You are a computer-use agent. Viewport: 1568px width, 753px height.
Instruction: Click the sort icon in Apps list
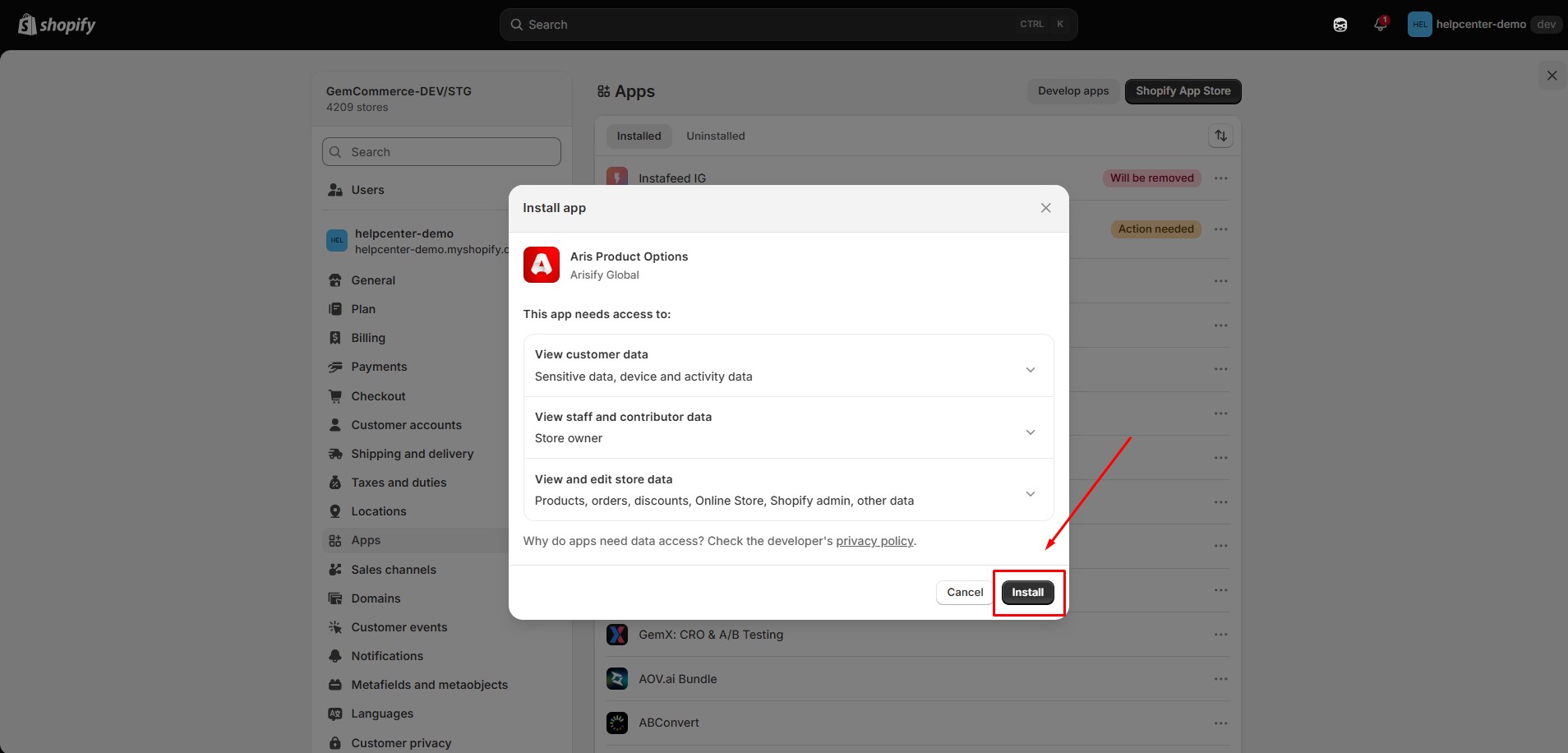click(1220, 136)
